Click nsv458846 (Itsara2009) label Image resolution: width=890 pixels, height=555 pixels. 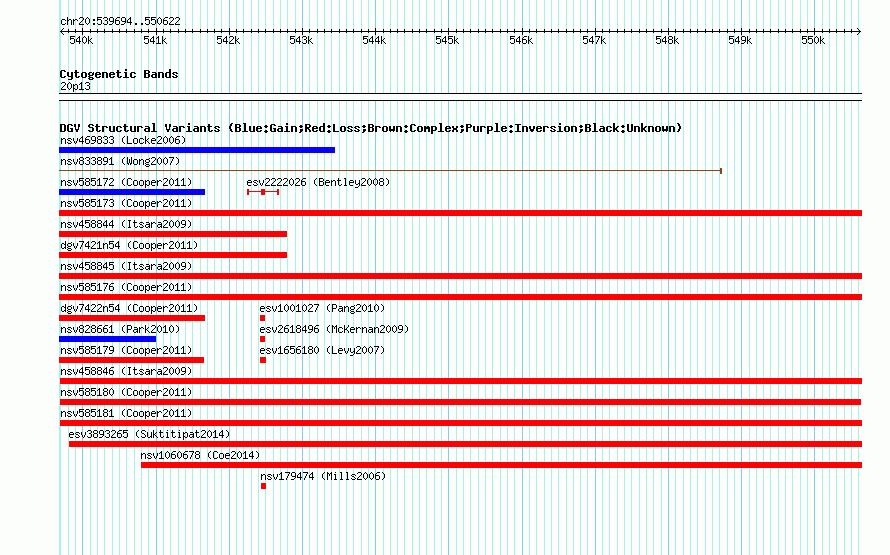coord(126,371)
